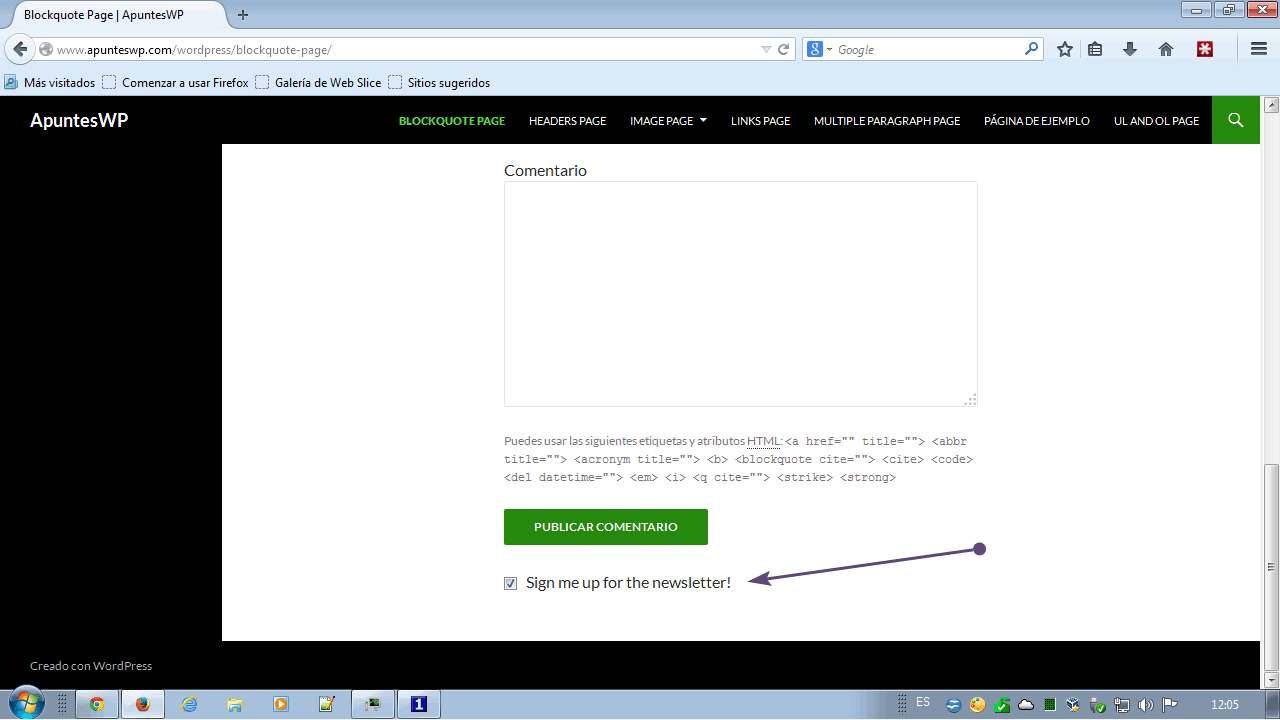Open the Firefox hamburger menu
1280x720 pixels.
pyautogui.click(x=1259, y=49)
